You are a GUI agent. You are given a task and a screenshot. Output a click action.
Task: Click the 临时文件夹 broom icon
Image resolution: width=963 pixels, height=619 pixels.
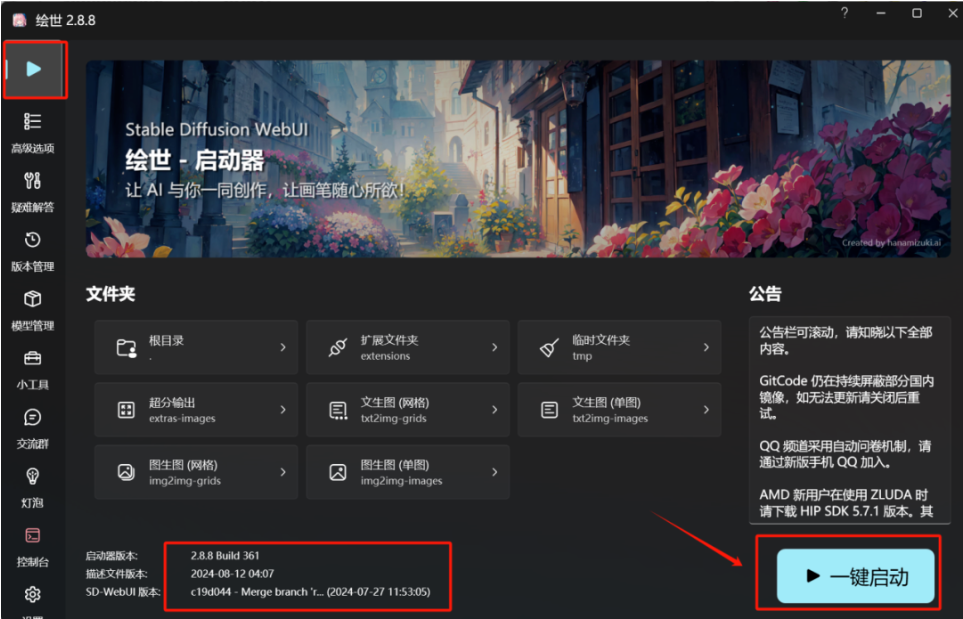click(549, 348)
